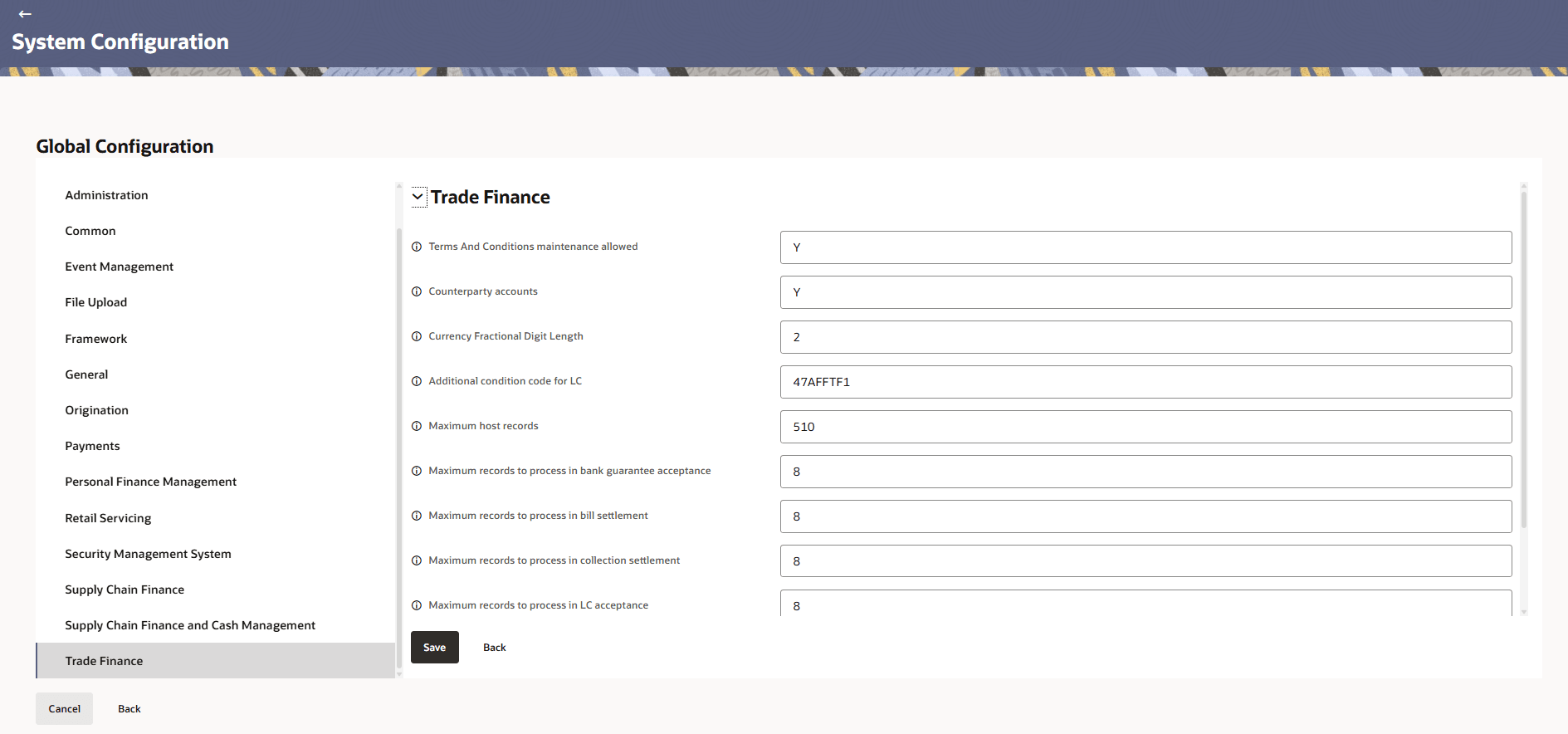Collapse the Trade Finance section chevron
Image resolution: width=1568 pixels, height=734 pixels.
[x=418, y=197]
